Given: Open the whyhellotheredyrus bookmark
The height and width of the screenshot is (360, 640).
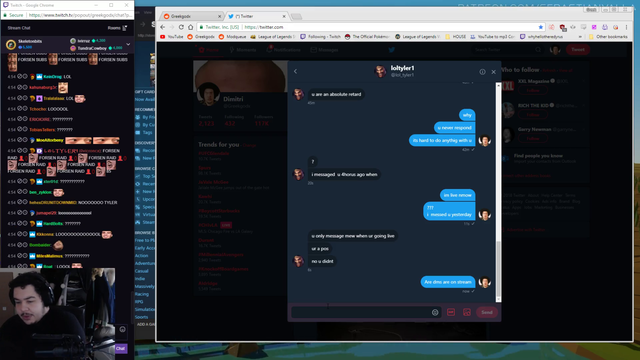Looking at the screenshot, I should click(x=541, y=37).
